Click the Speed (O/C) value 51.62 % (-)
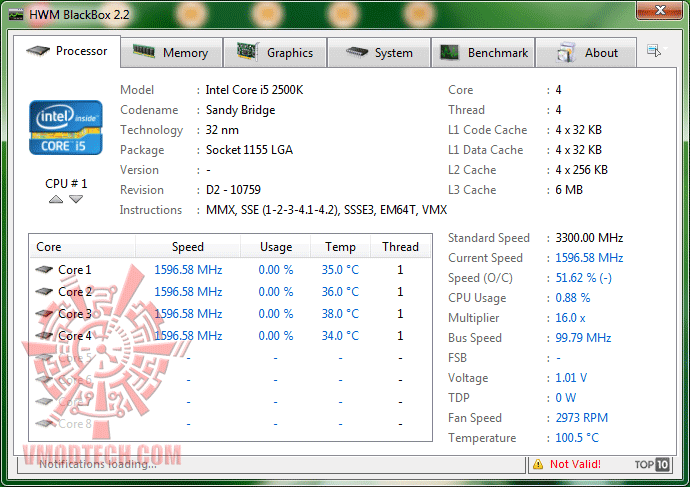Screen dimensions: 690x487 [584, 278]
